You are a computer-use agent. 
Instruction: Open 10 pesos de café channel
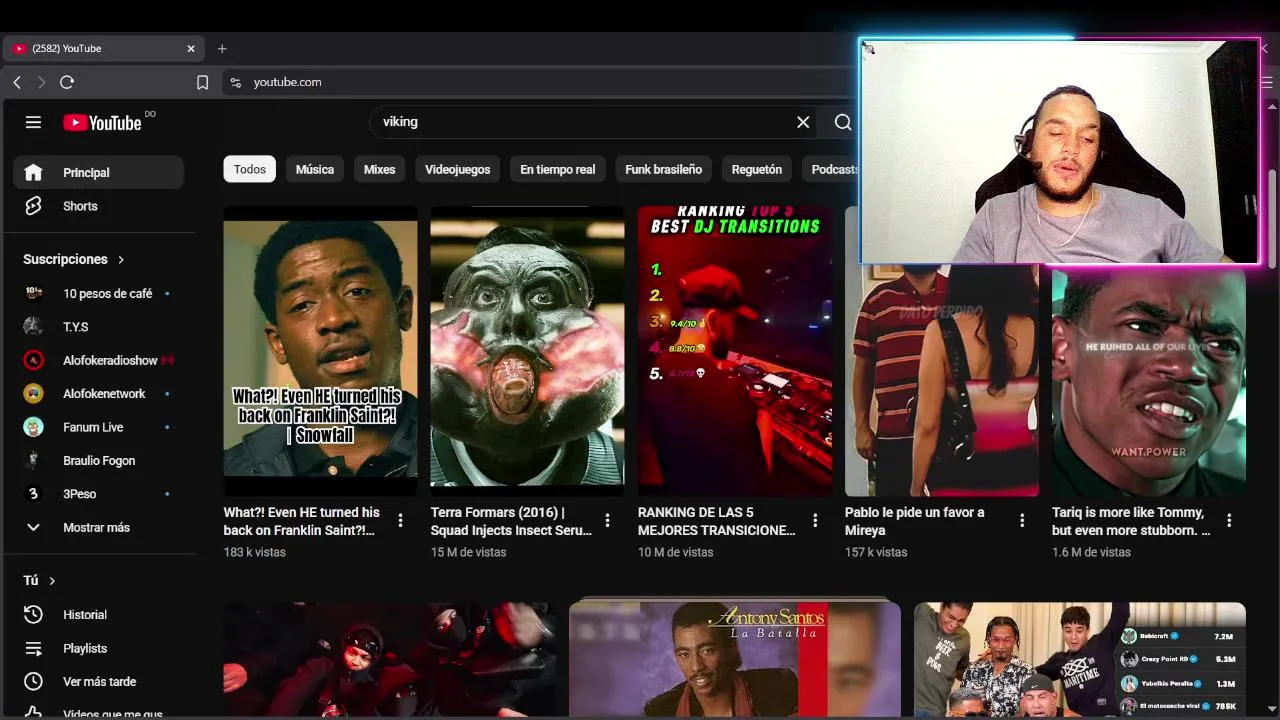pos(98,293)
